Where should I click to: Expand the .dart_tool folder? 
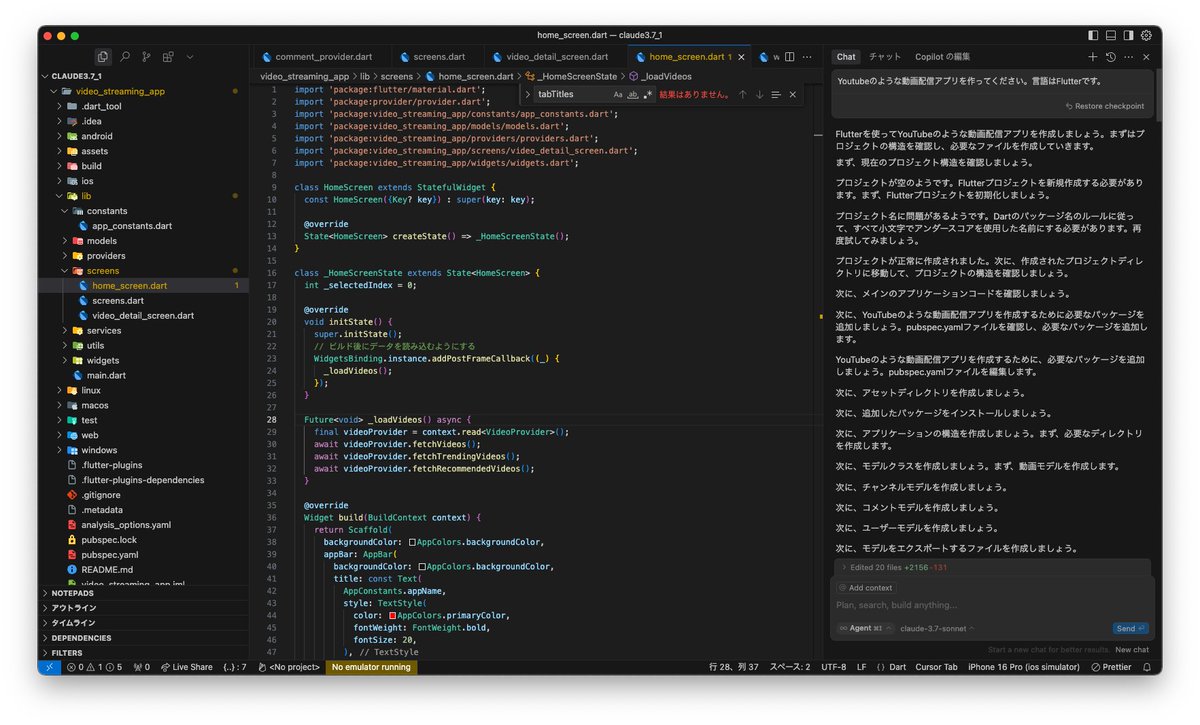[143, 106]
